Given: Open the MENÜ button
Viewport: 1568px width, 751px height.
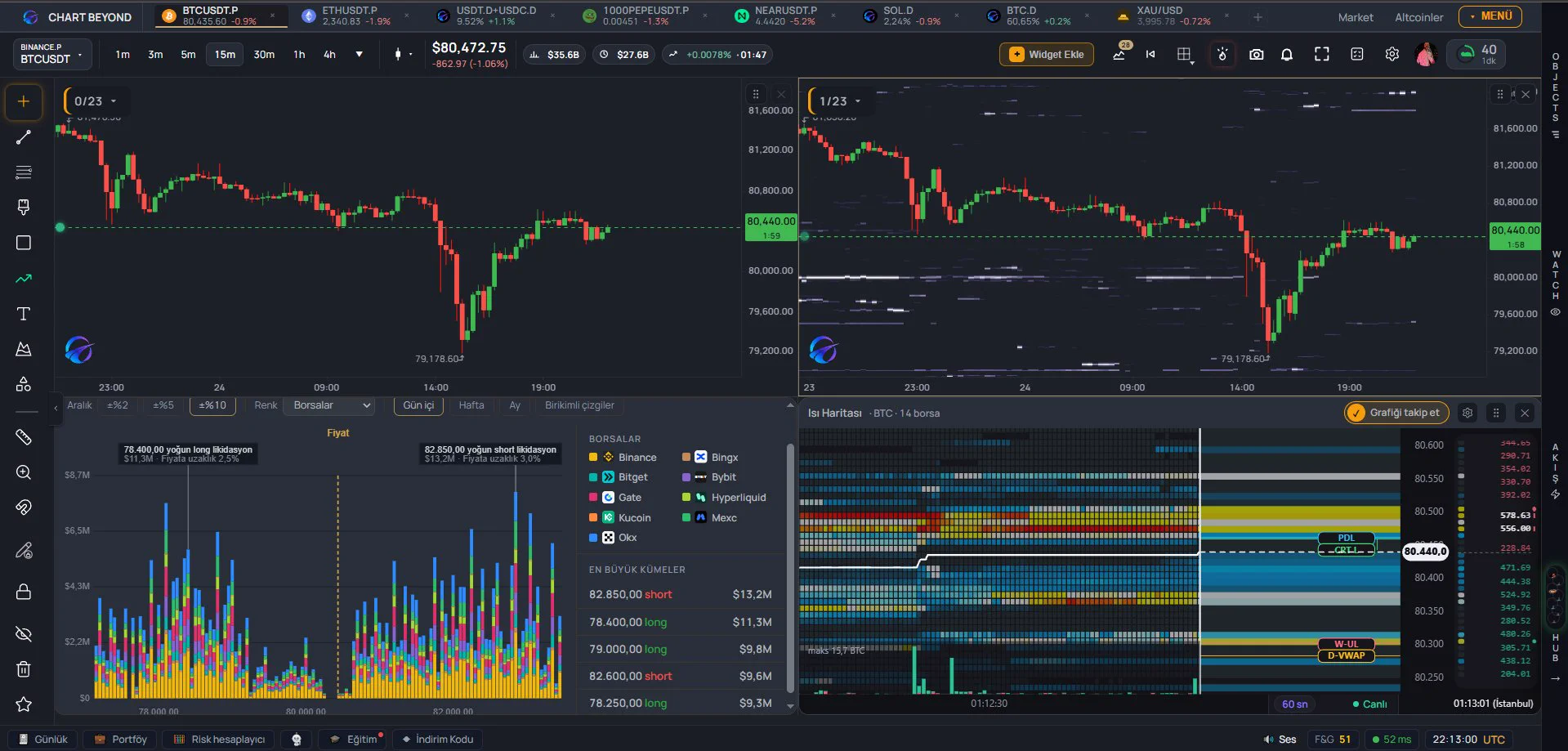Looking at the screenshot, I should 1490,16.
